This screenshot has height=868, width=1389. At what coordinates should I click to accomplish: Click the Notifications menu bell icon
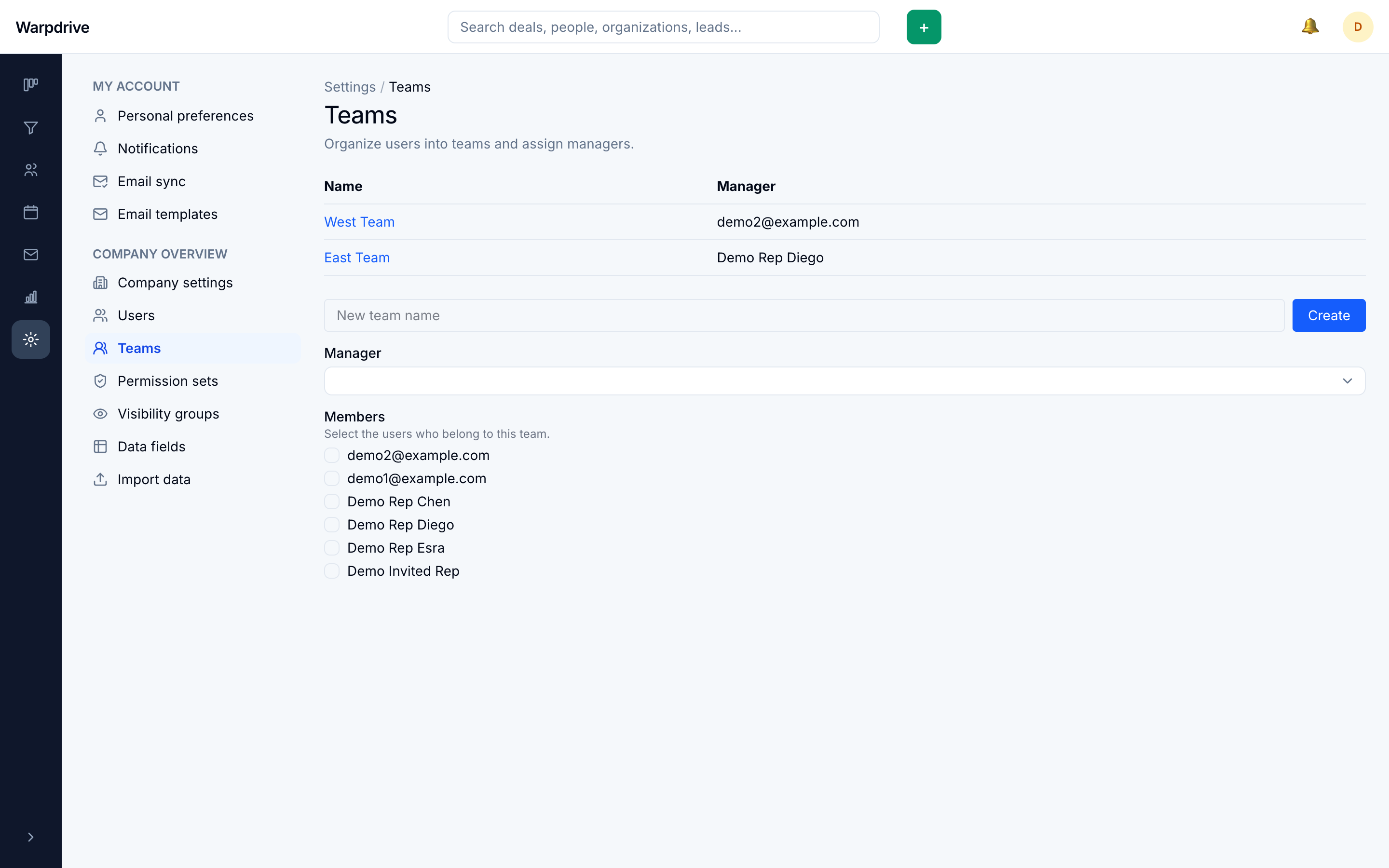(x=100, y=149)
